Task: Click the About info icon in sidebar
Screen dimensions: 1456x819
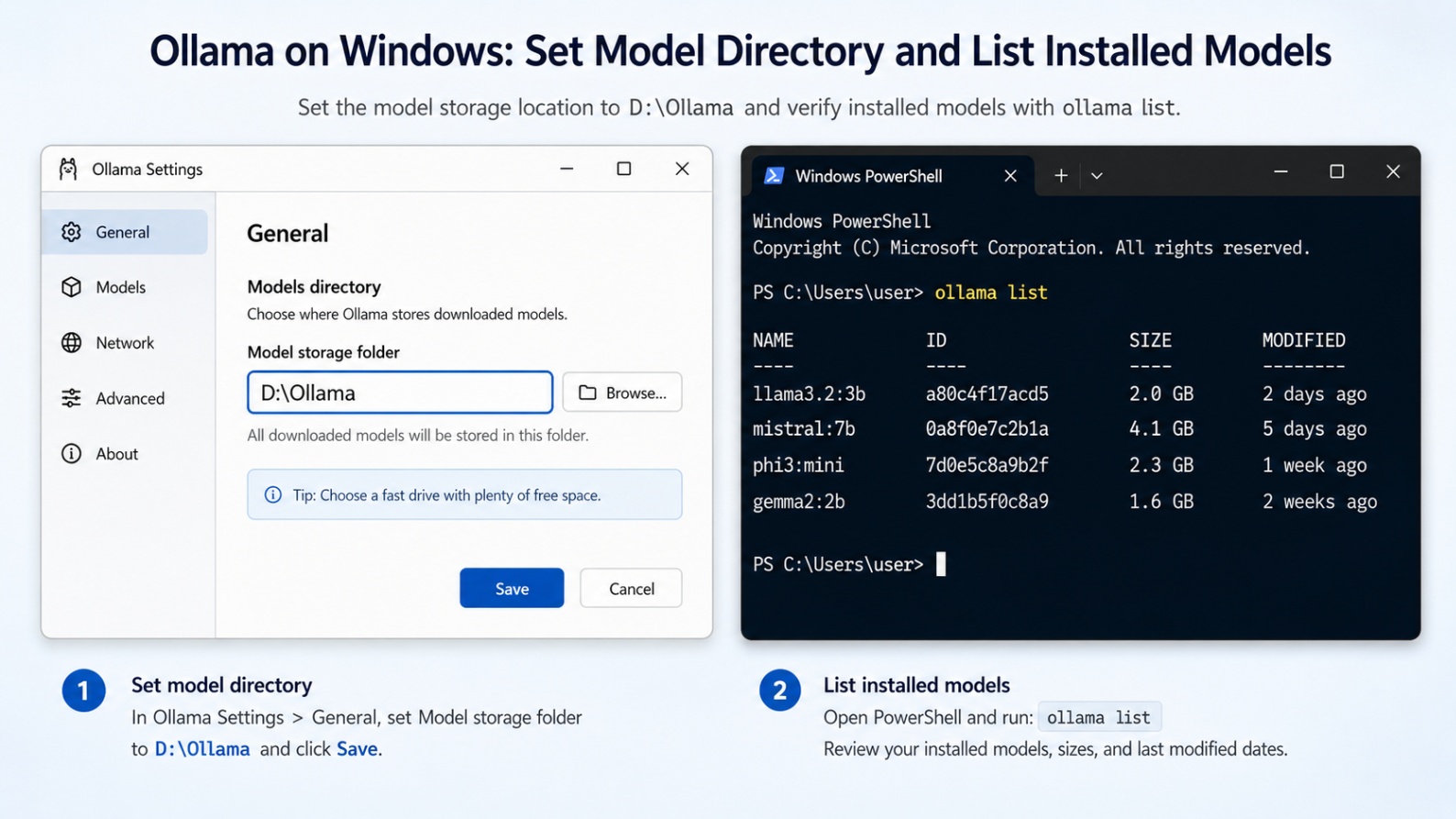Action: pyautogui.click(x=72, y=454)
